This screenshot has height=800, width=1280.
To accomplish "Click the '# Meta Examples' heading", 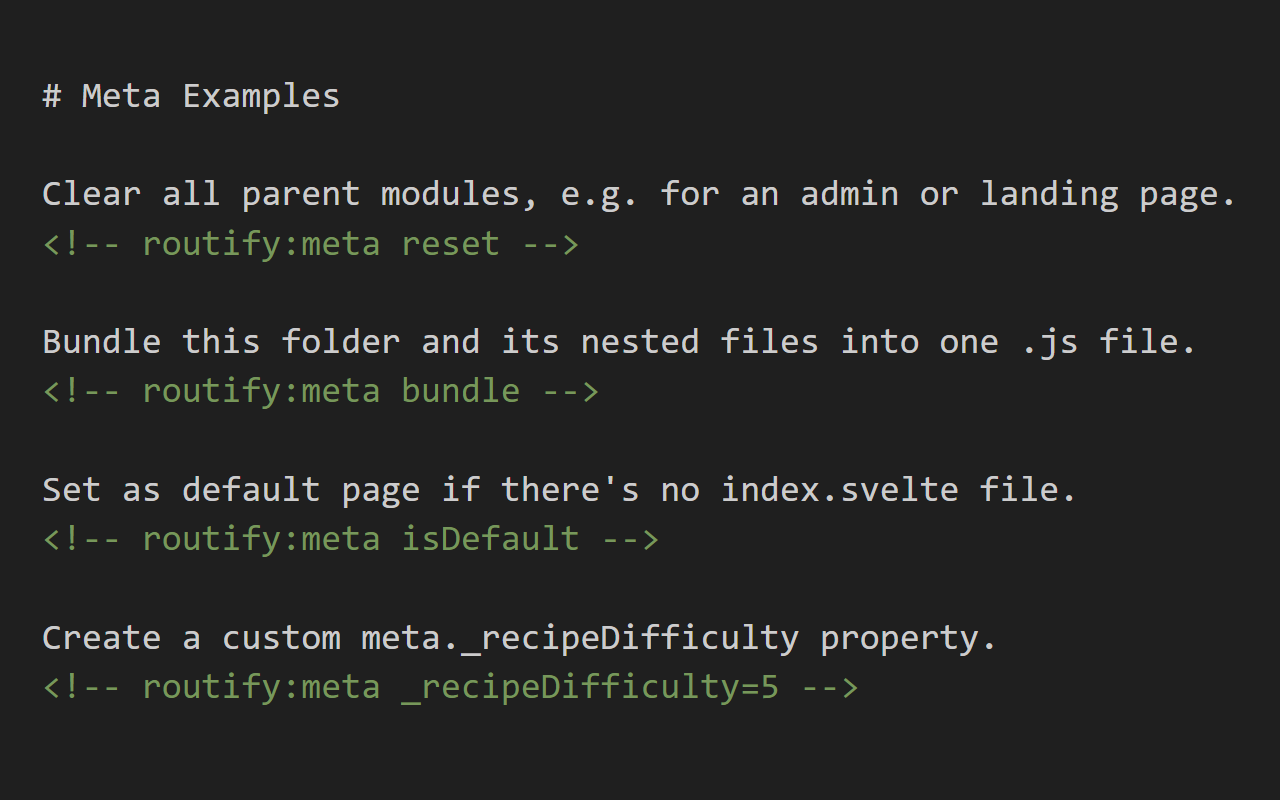I will [191, 96].
